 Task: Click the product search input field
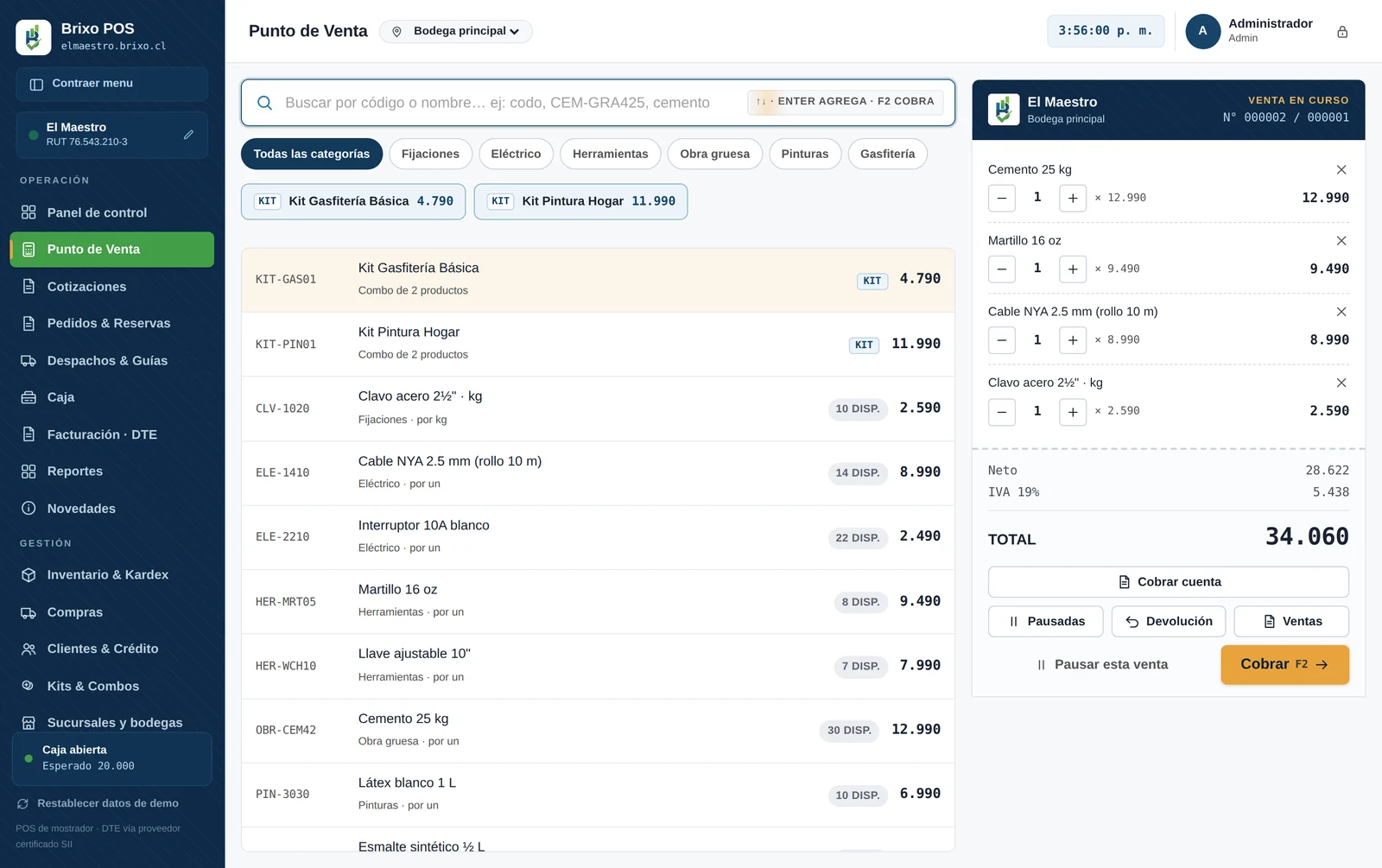coord(598,103)
